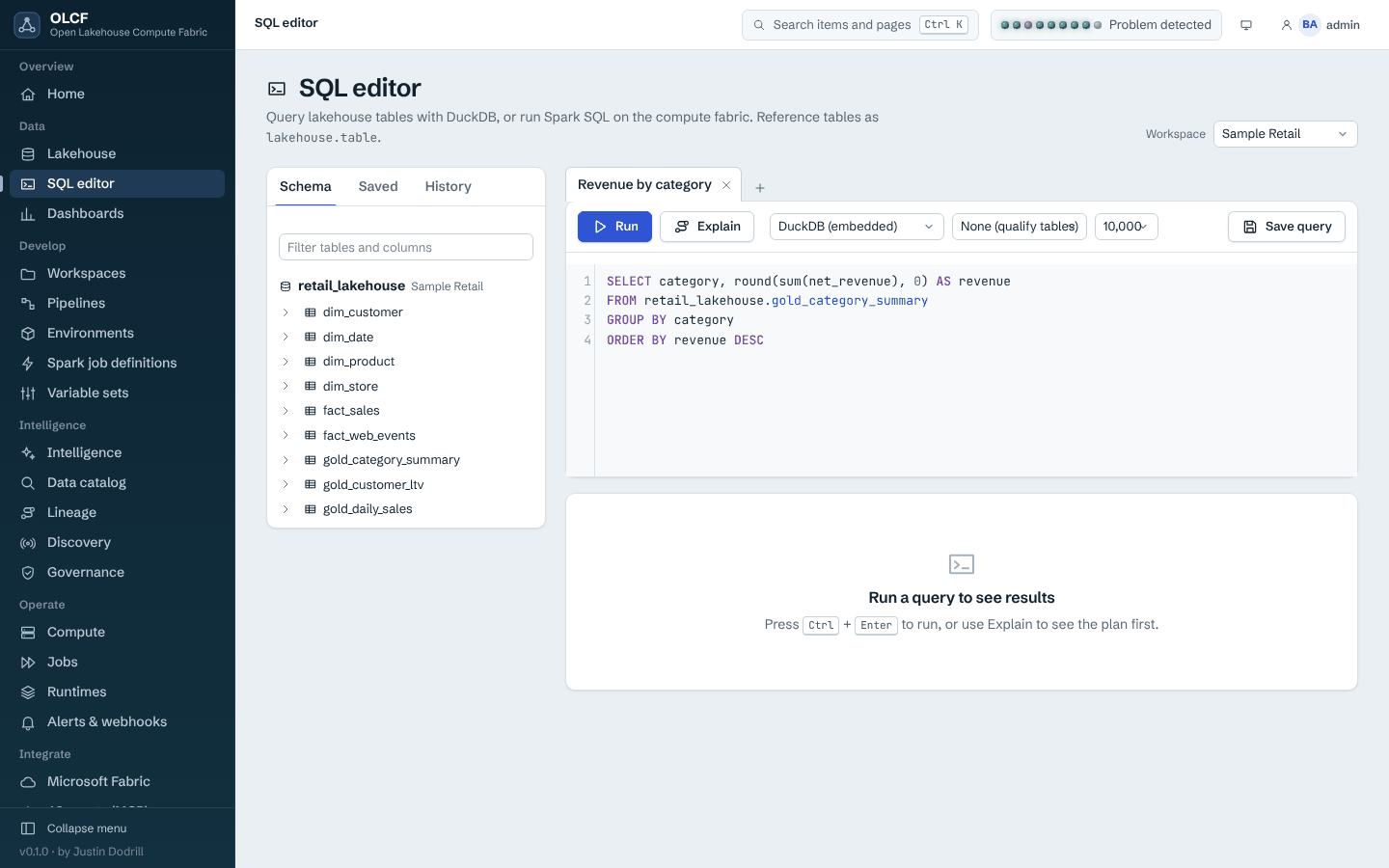Screen dimensions: 1389x868
Task: Open Pipelines section
Action: (x=117, y=303)
